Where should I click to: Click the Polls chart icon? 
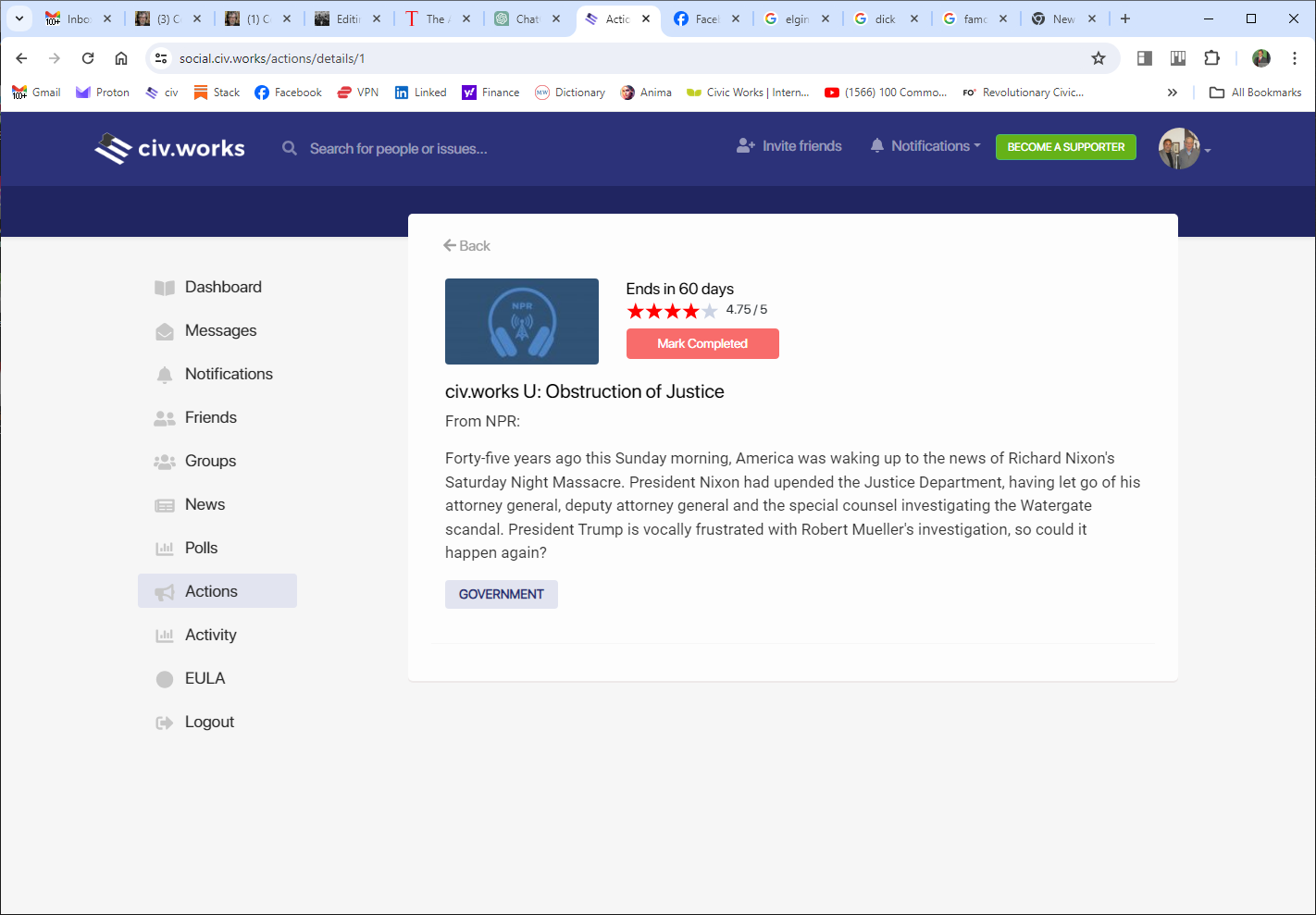click(x=165, y=549)
